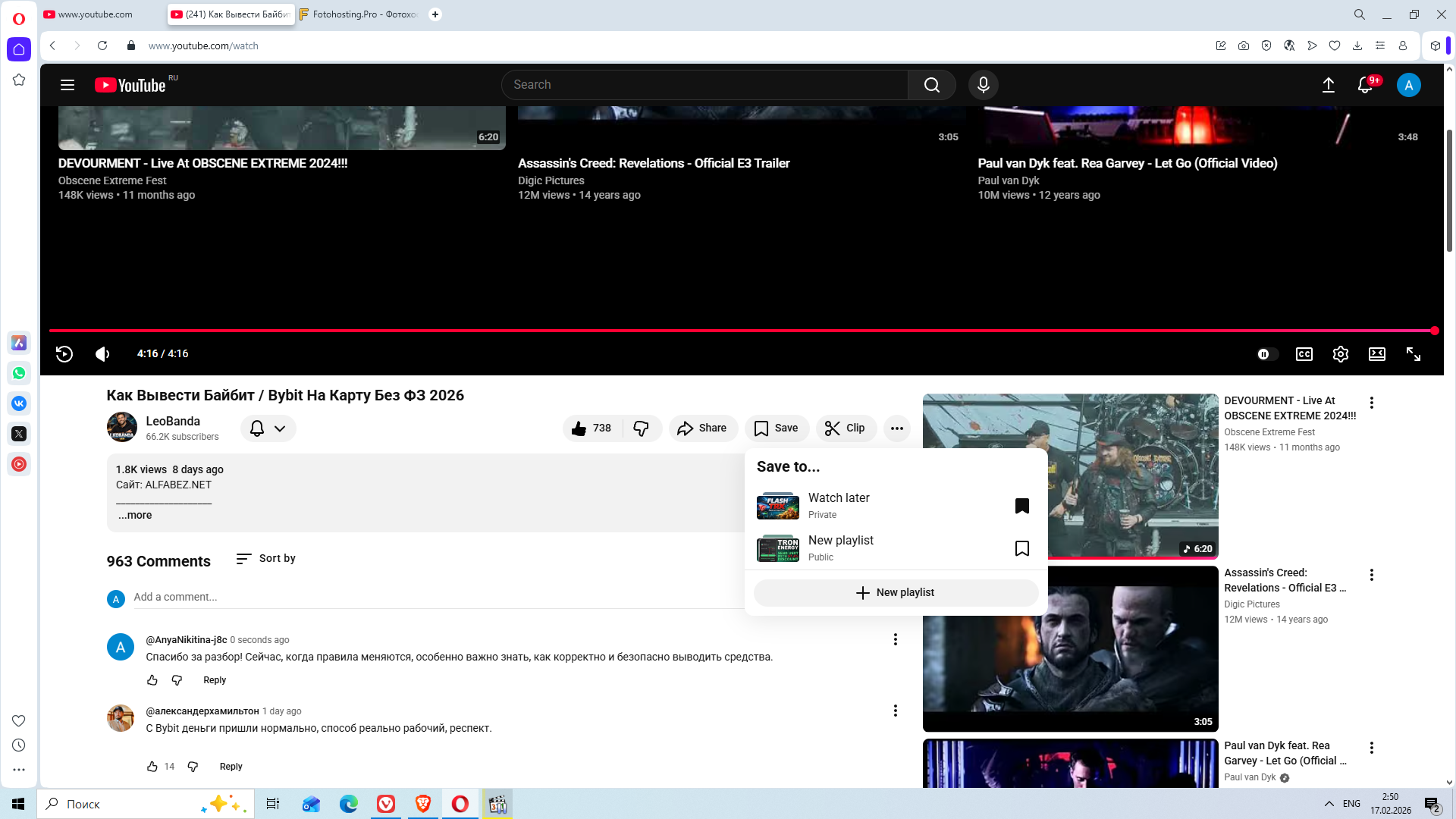Dislike the video

click(x=642, y=428)
